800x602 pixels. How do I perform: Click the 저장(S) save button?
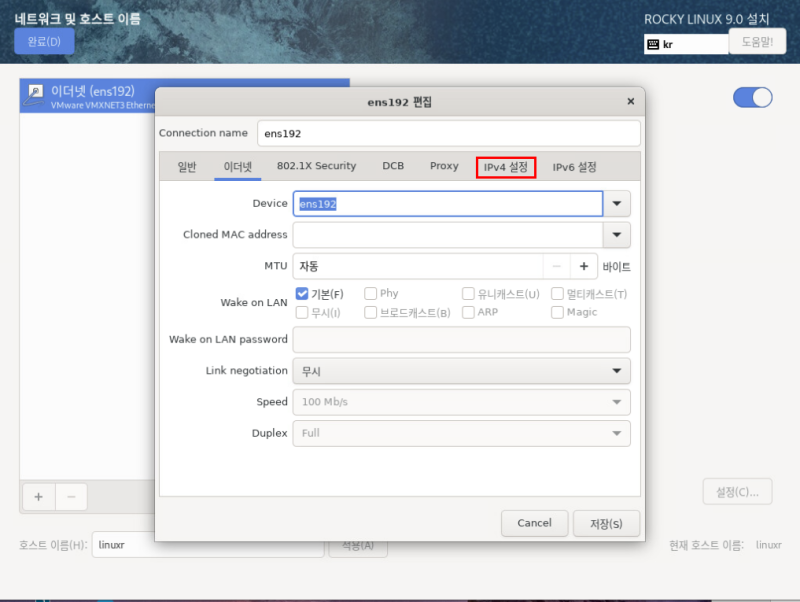pyautogui.click(x=606, y=523)
